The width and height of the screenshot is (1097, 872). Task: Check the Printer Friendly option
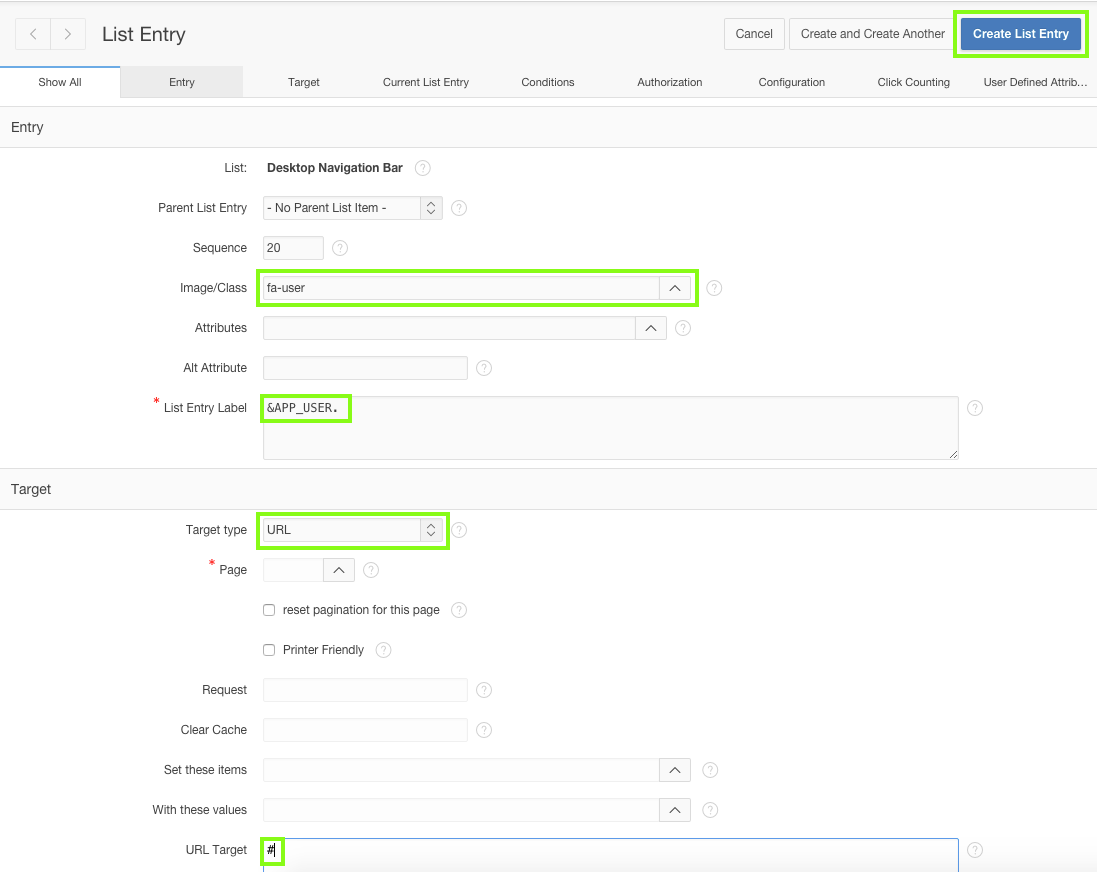tap(268, 649)
